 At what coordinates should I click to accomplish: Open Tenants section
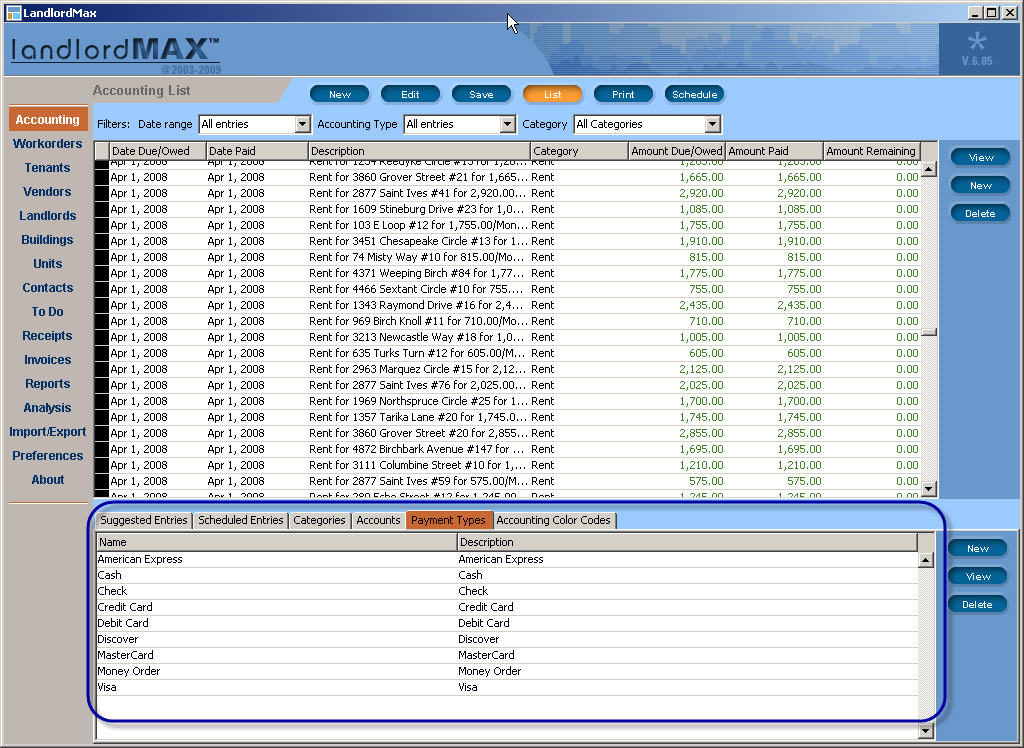[48, 168]
